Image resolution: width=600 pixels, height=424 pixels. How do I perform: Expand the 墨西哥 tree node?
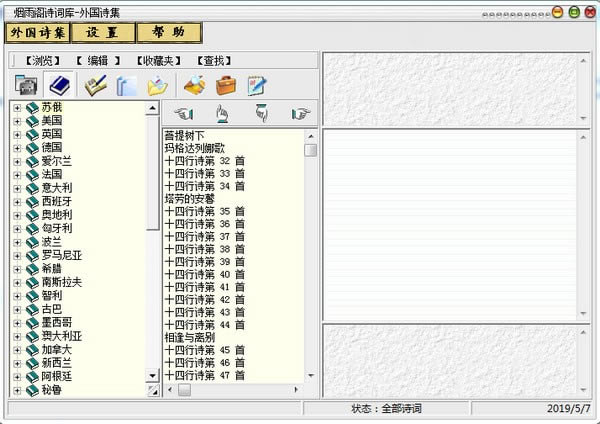[x=17, y=323]
